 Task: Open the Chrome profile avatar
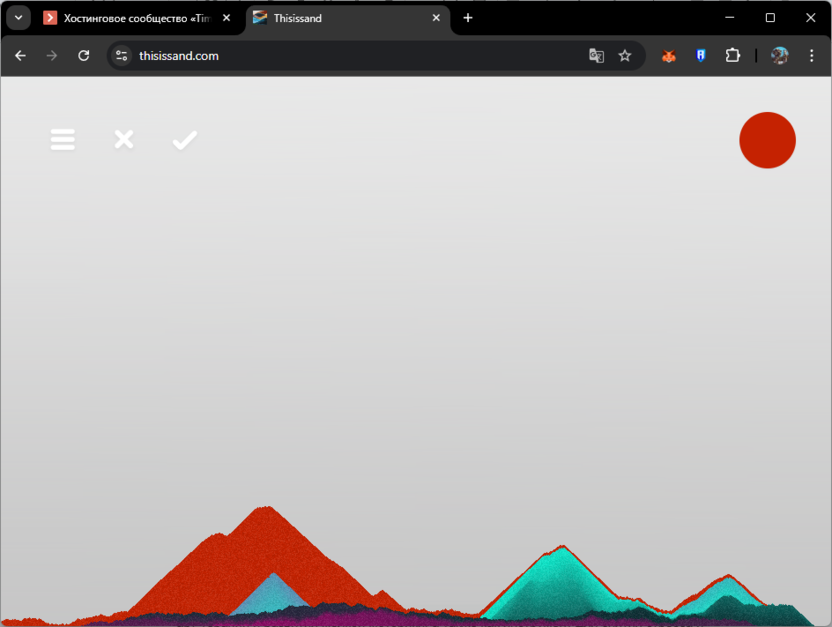779,56
